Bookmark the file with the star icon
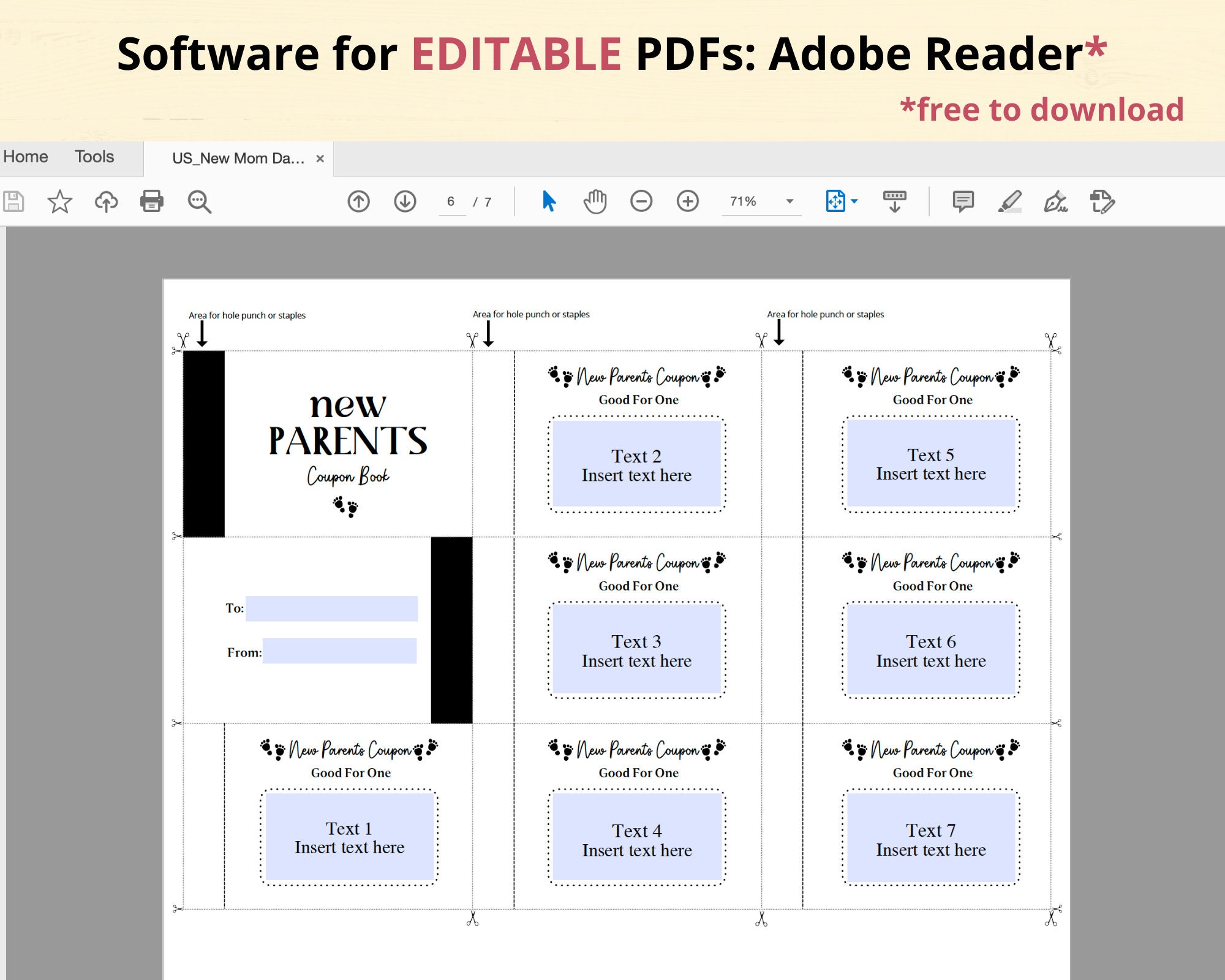Viewport: 1225px width, 980px height. [x=59, y=201]
